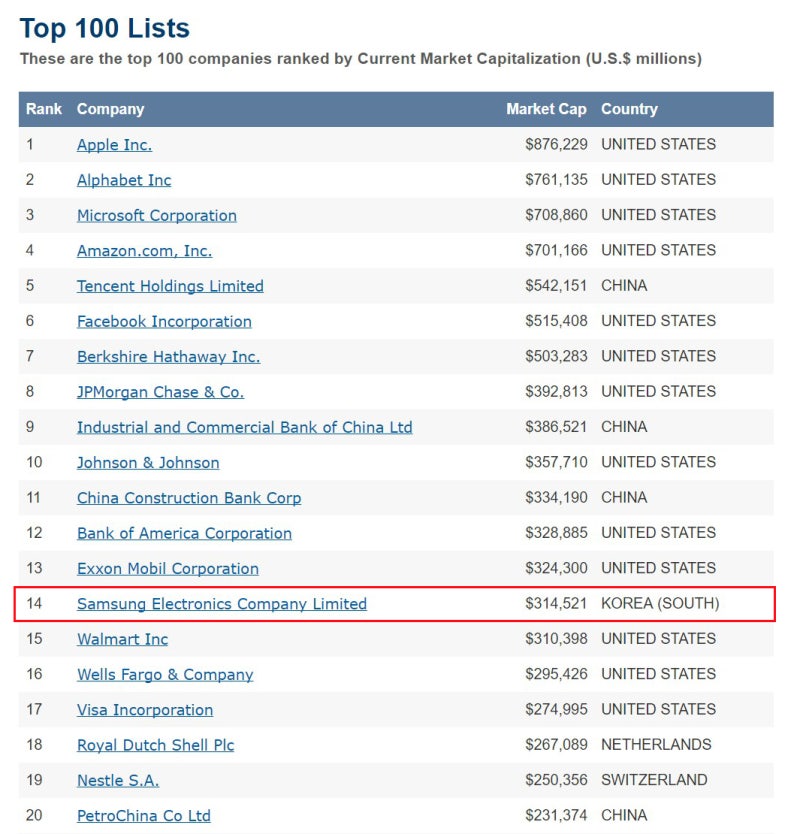Select Bank of America Corporation link

(185, 533)
